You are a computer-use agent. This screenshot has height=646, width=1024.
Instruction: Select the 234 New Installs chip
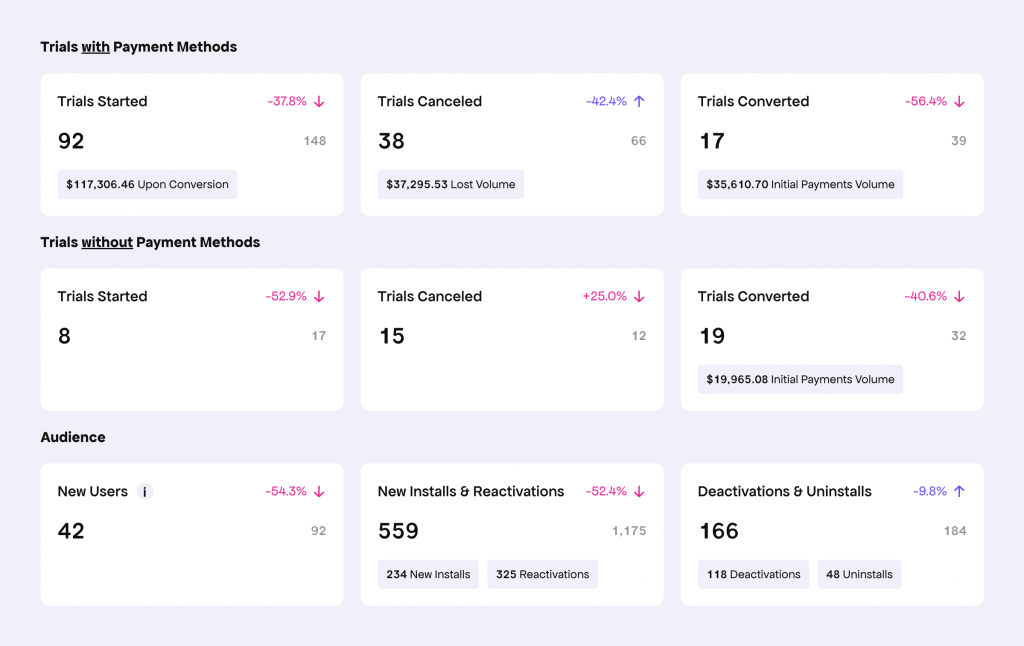pos(428,574)
